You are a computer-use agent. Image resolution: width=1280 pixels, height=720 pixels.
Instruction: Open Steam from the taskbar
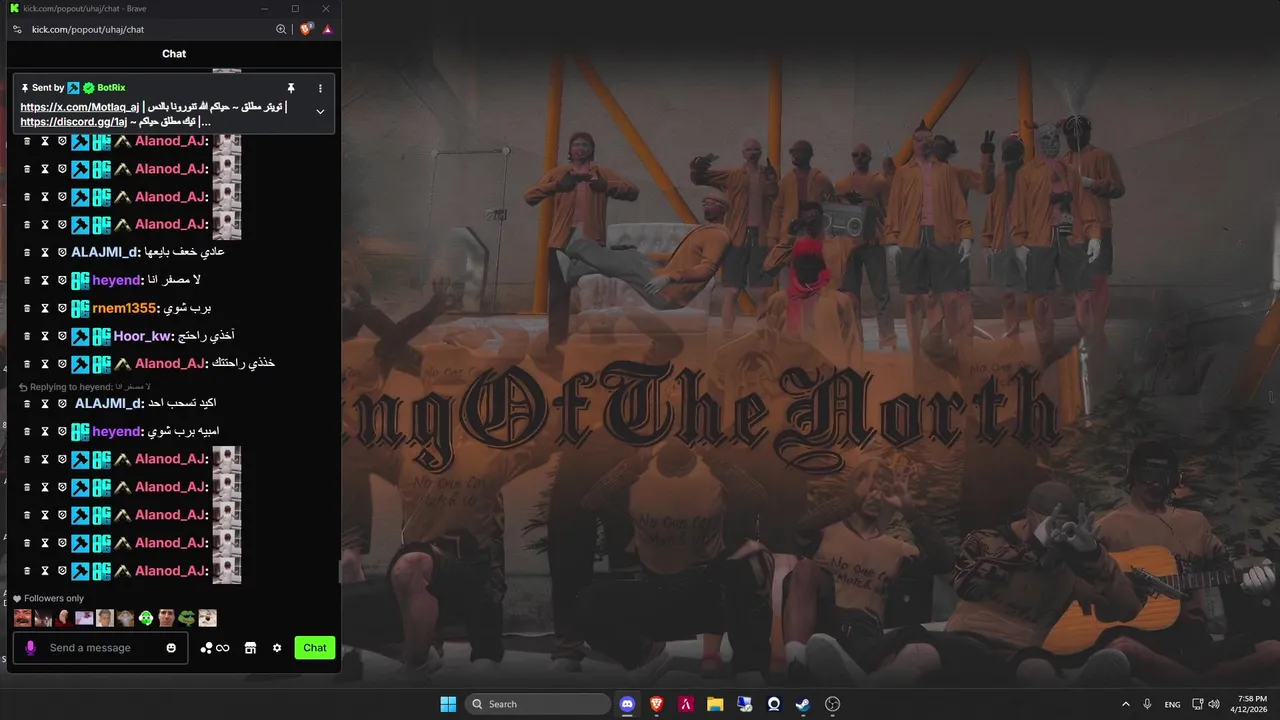pyautogui.click(x=803, y=704)
